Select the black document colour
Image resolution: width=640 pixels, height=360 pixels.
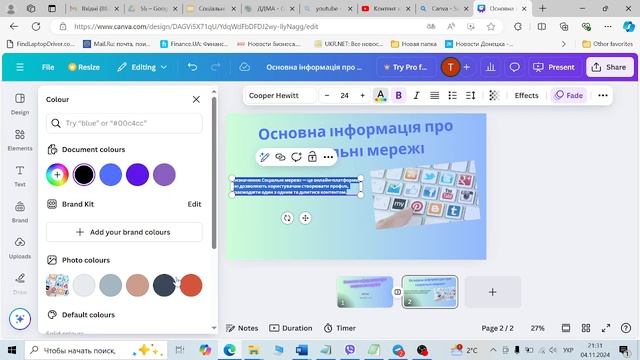point(84,175)
